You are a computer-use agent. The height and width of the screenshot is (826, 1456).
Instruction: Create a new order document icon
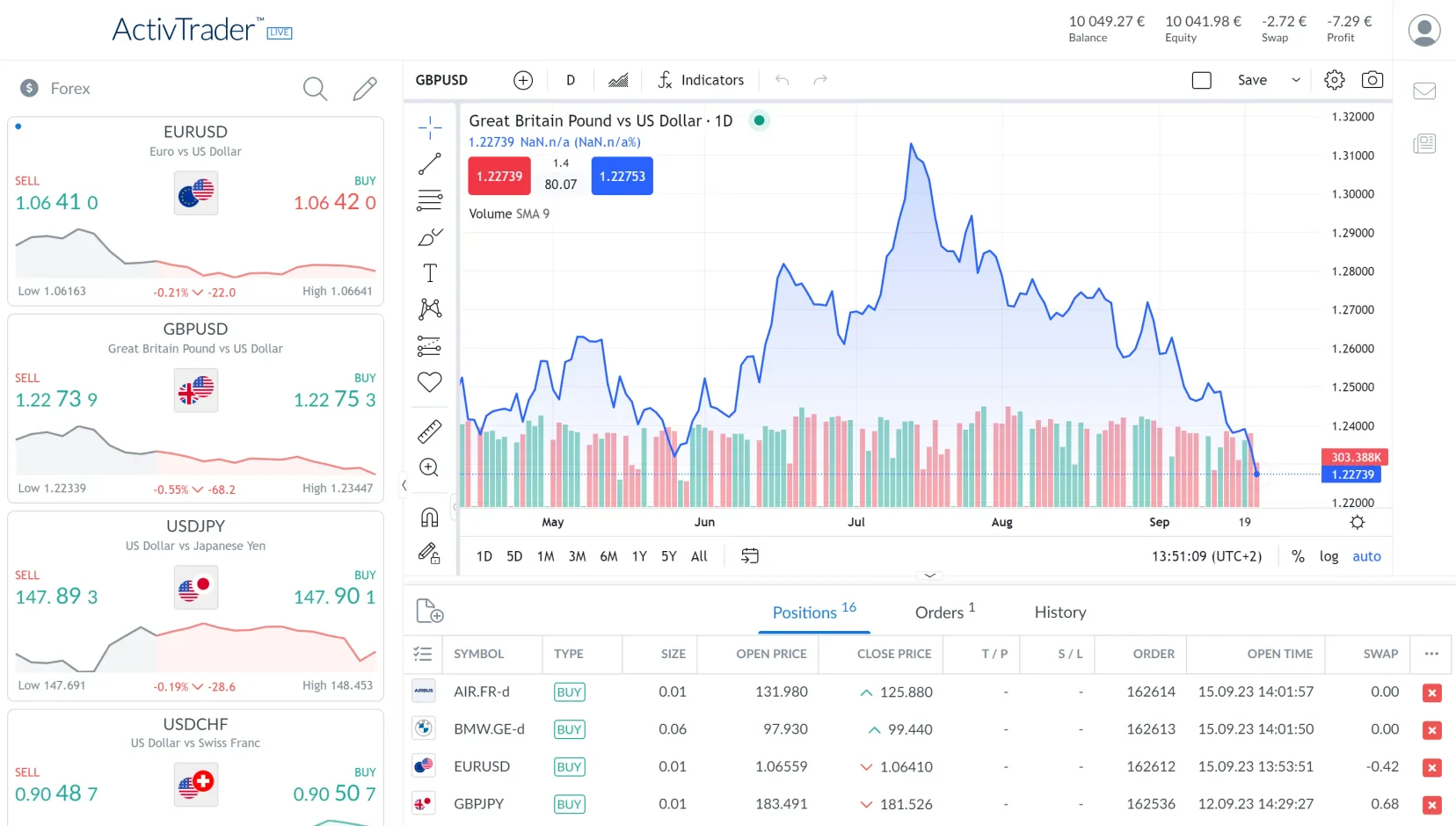pyautogui.click(x=430, y=611)
